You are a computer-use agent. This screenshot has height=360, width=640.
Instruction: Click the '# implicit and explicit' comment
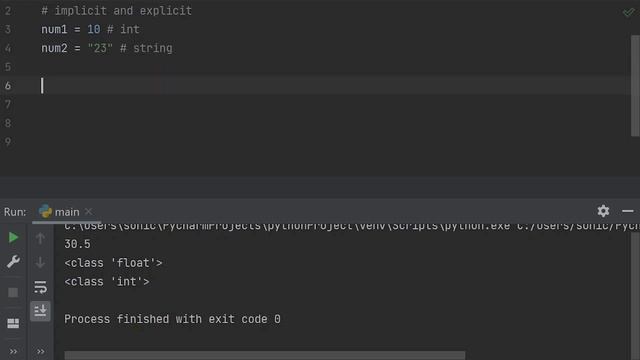pyautogui.click(x=116, y=11)
